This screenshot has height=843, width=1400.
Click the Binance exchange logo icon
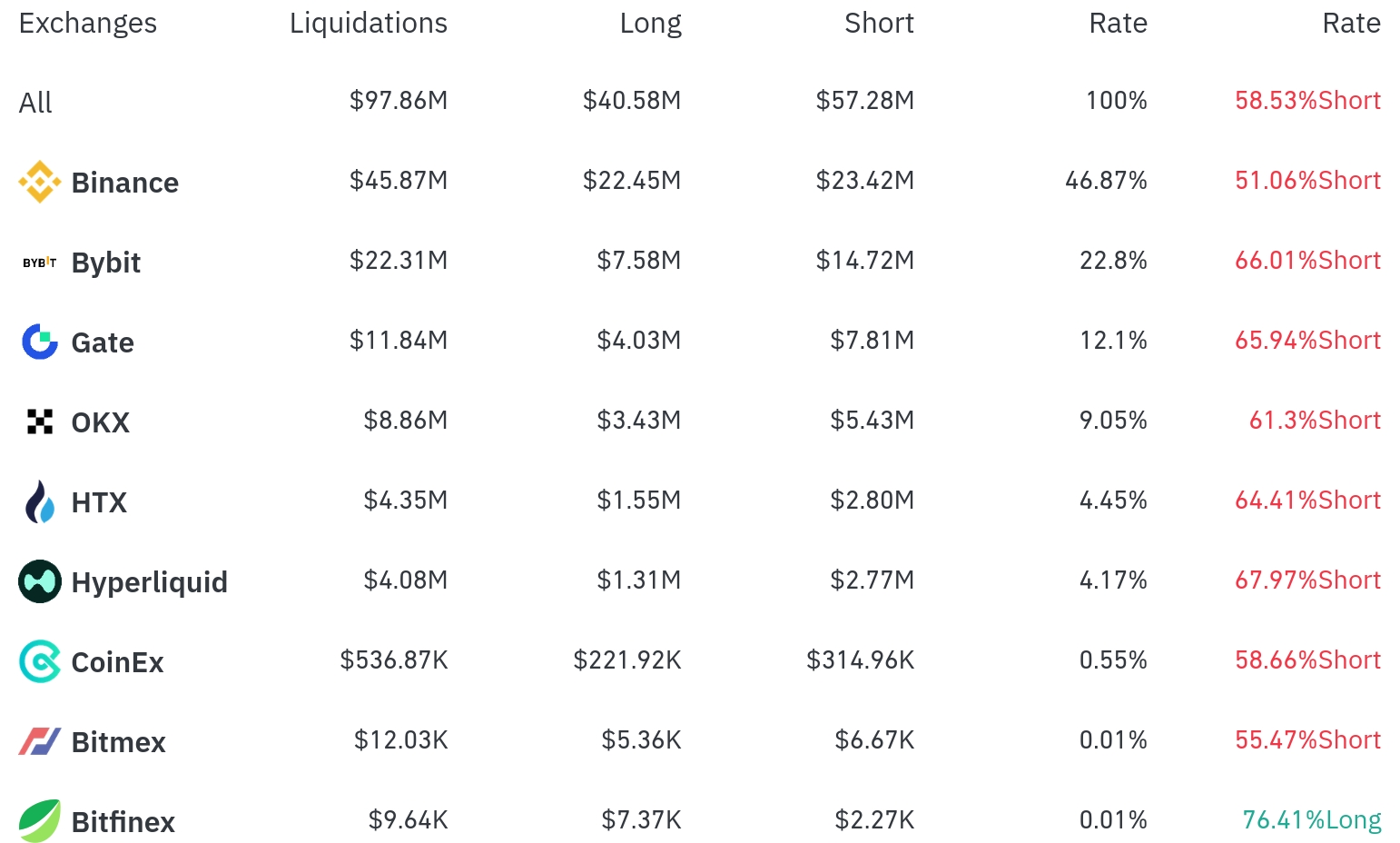pos(39,182)
